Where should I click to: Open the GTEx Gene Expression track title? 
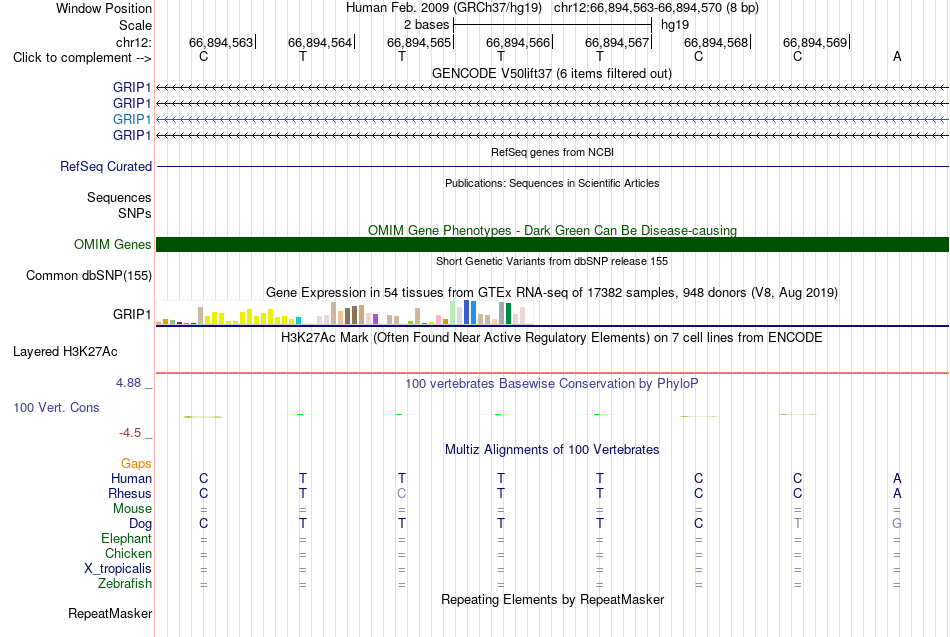(552, 293)
